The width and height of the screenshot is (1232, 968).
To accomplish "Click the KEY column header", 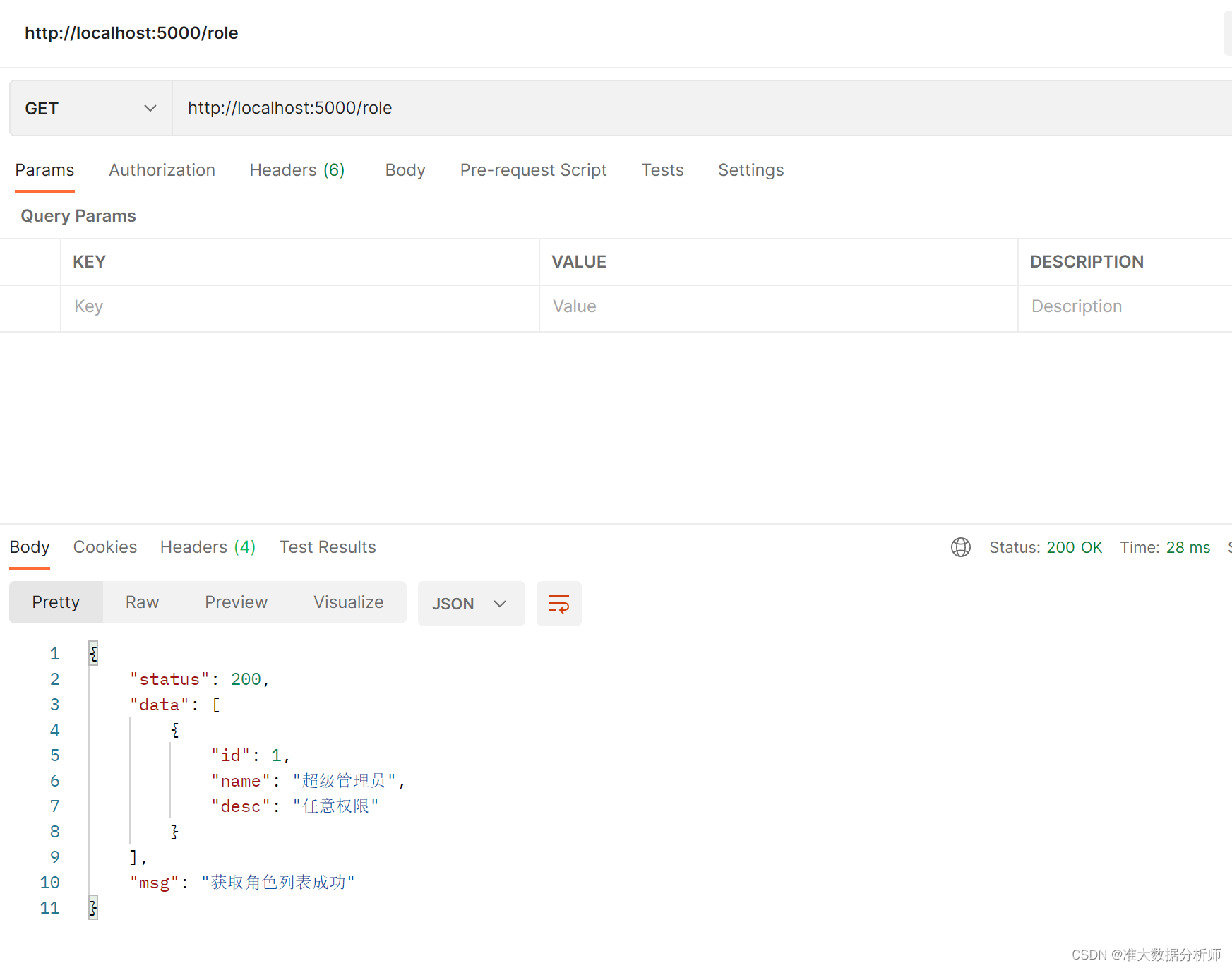I will point(89,262).
